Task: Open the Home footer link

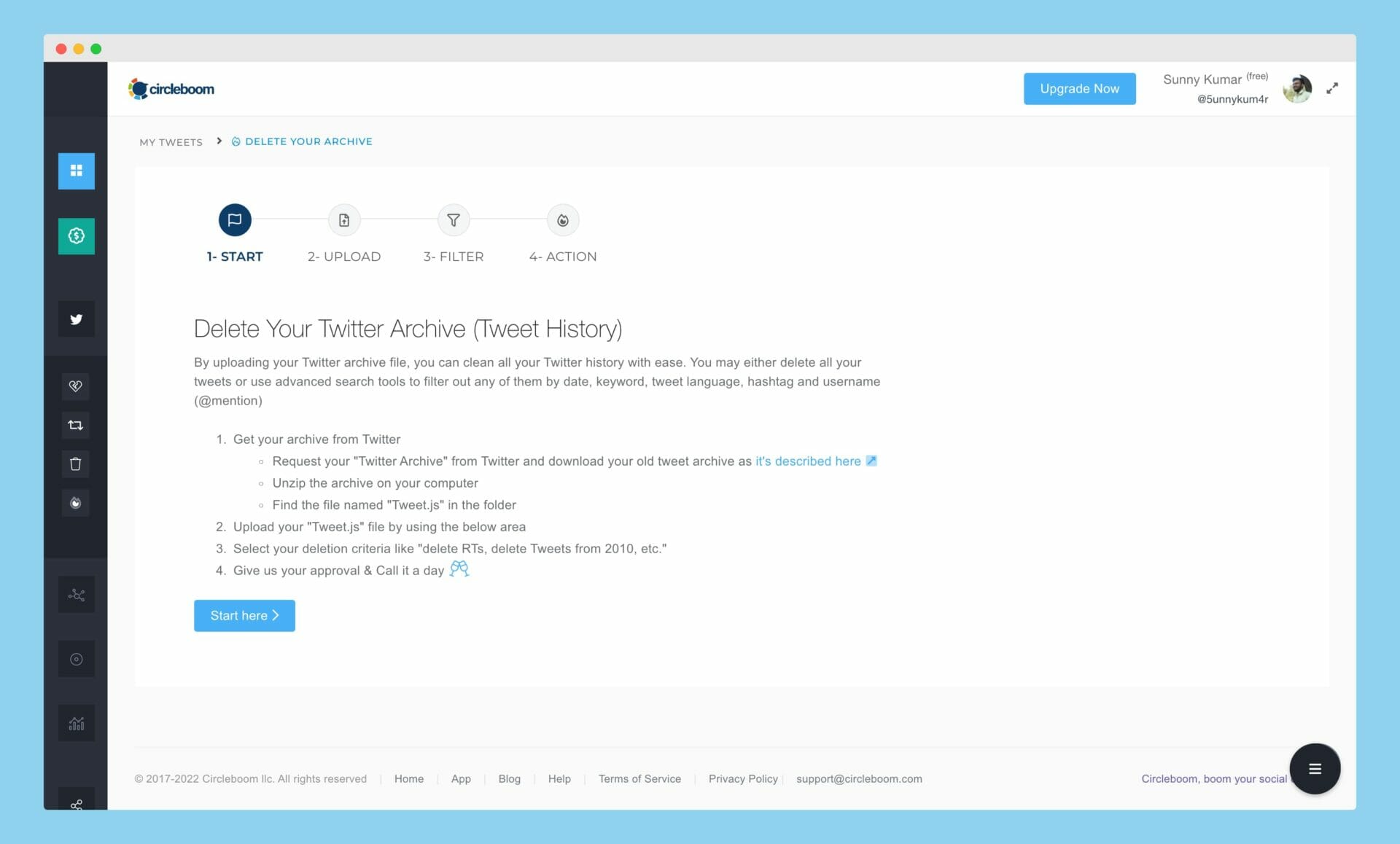Action: pyautogui.click(x=409, y=778)
